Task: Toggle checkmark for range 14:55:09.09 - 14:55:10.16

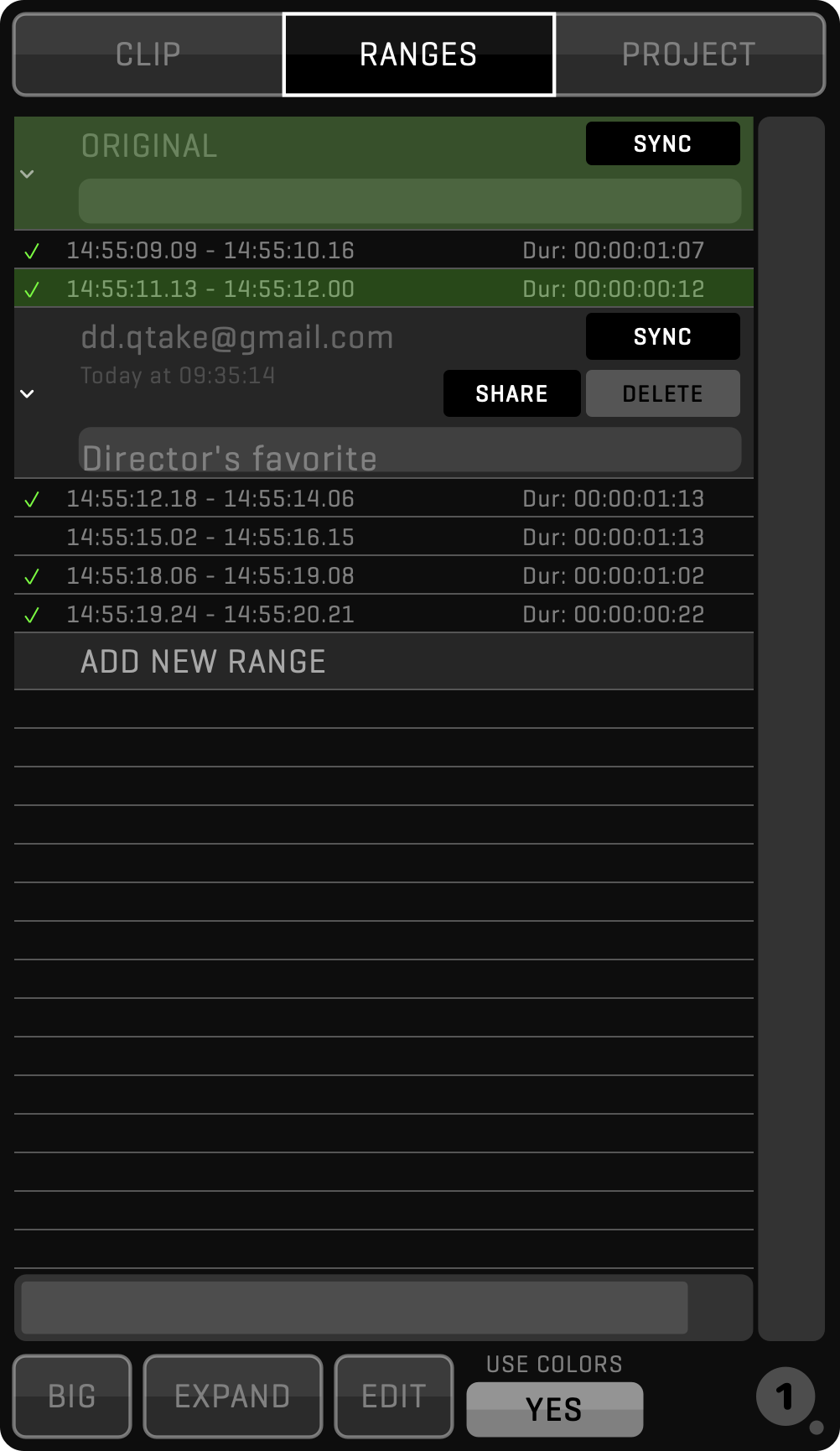Action: pos(32,251)
